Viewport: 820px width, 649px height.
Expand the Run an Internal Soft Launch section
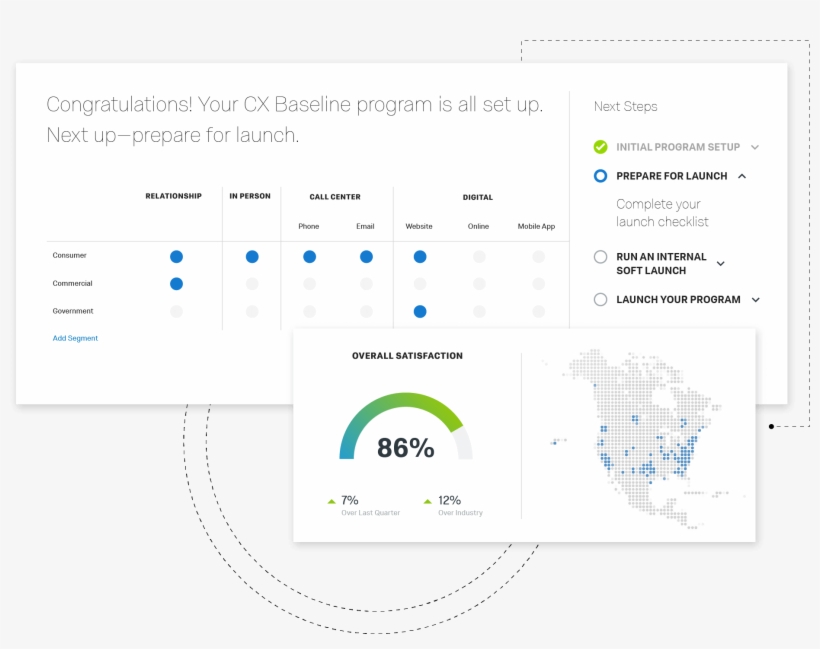pyautogui.click(x=720, y=264)
